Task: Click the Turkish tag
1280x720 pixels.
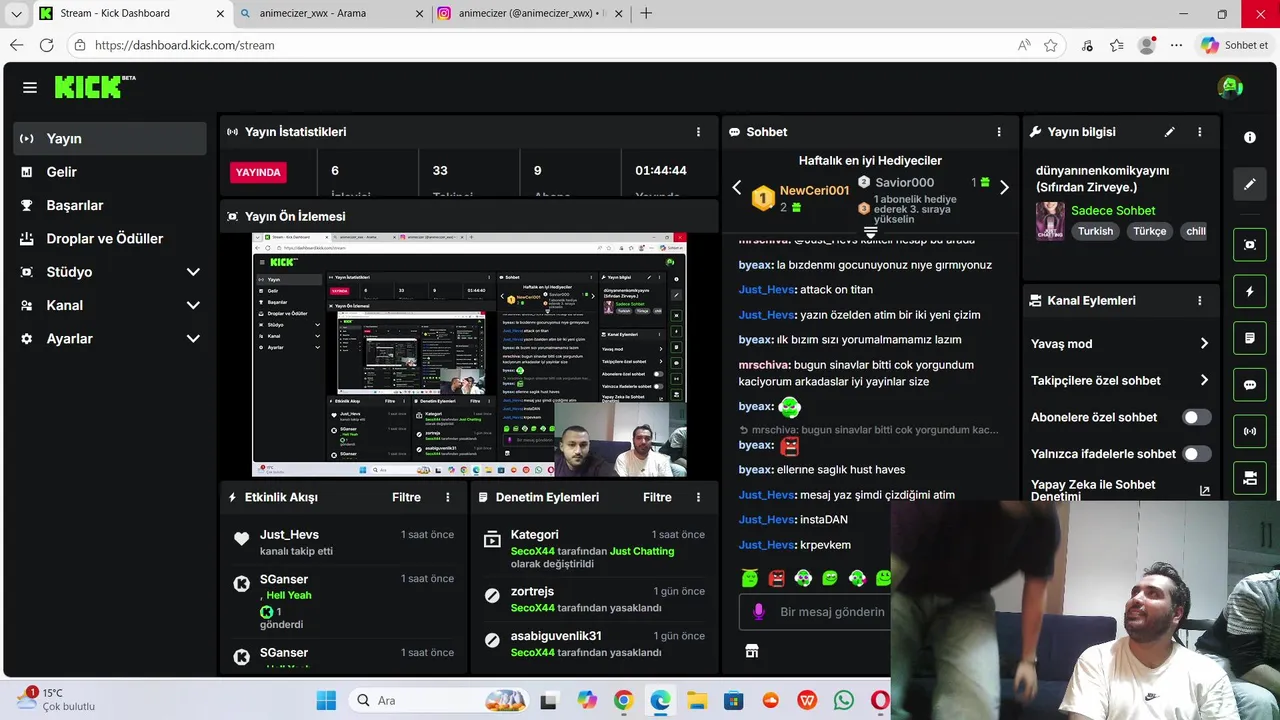Action: coord(1095,231)
